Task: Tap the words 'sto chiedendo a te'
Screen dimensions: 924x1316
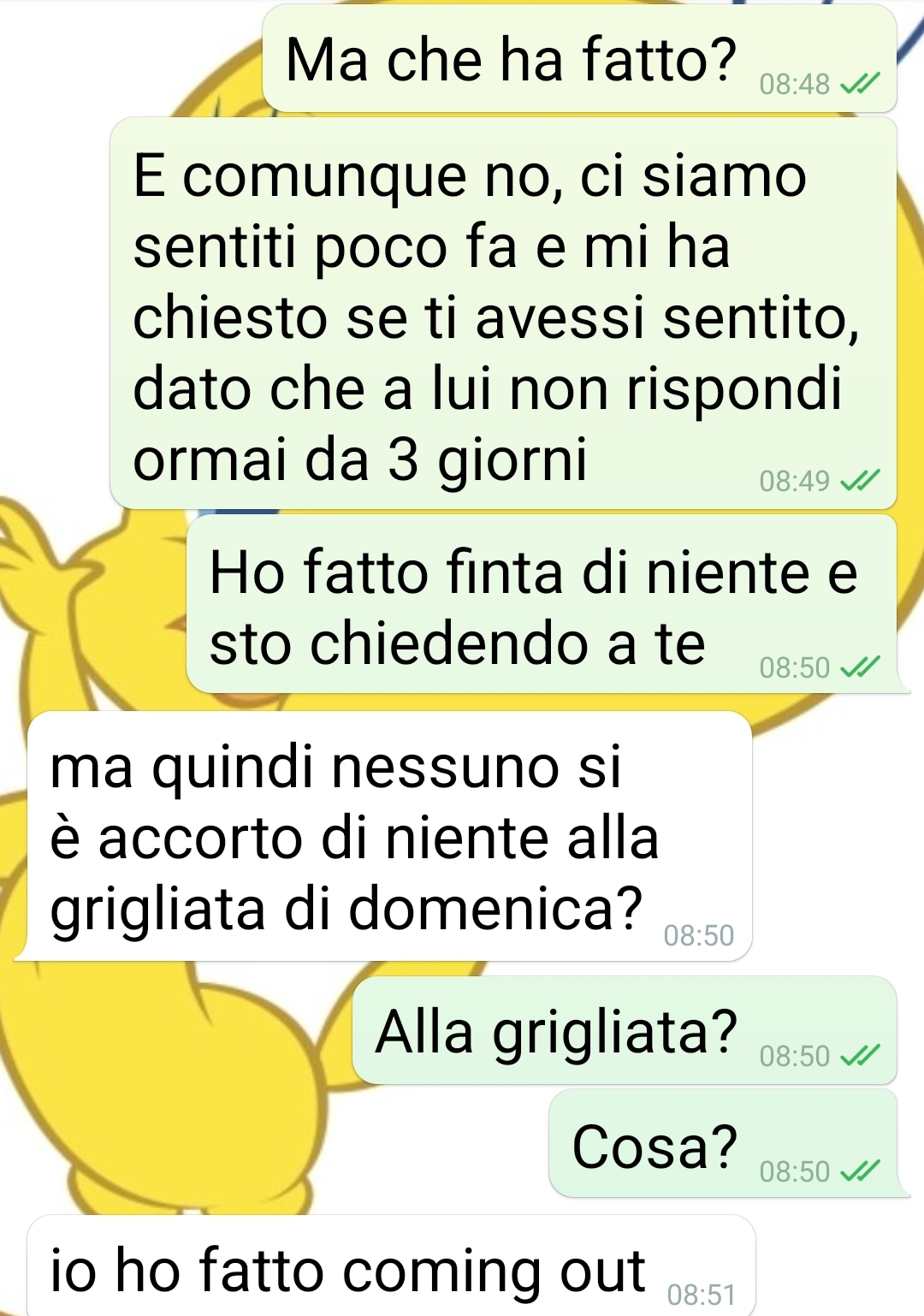Action: [458, 643]
